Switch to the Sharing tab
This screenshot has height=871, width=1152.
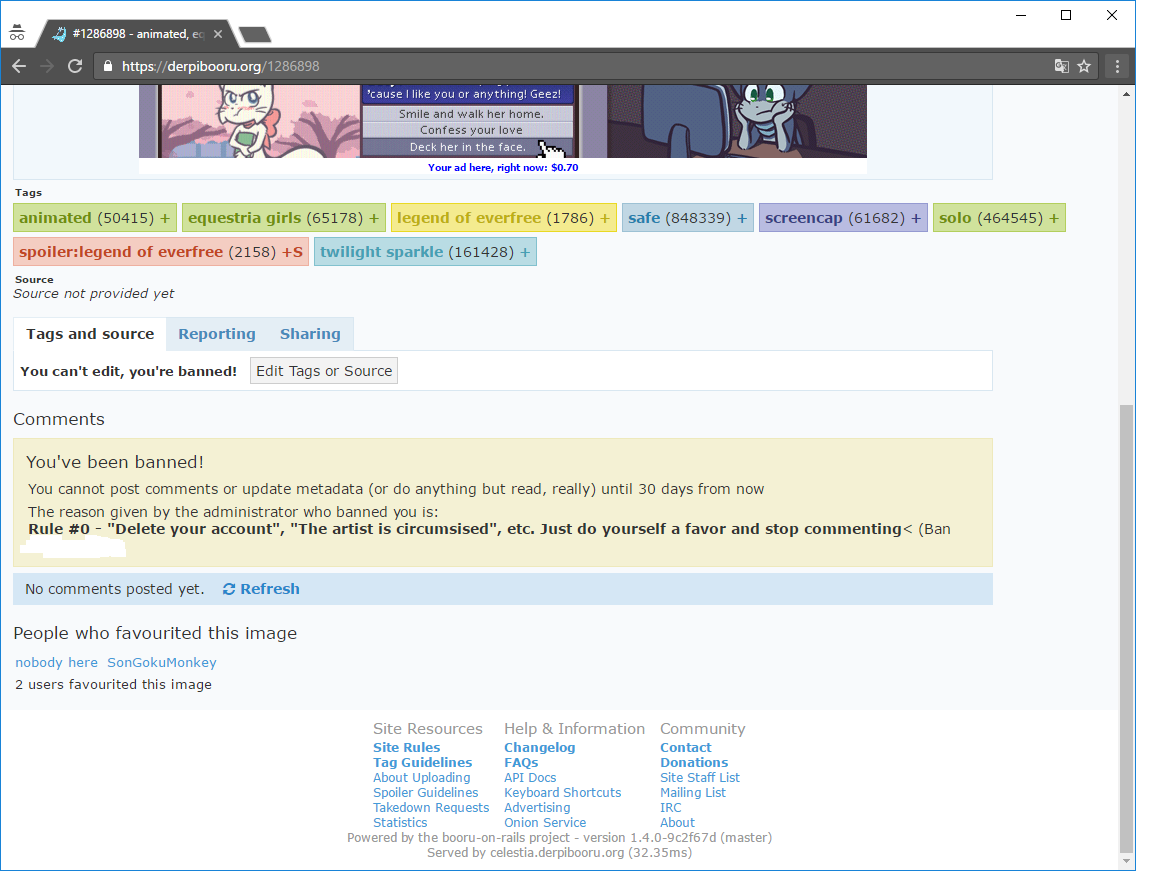coord(310,334)
